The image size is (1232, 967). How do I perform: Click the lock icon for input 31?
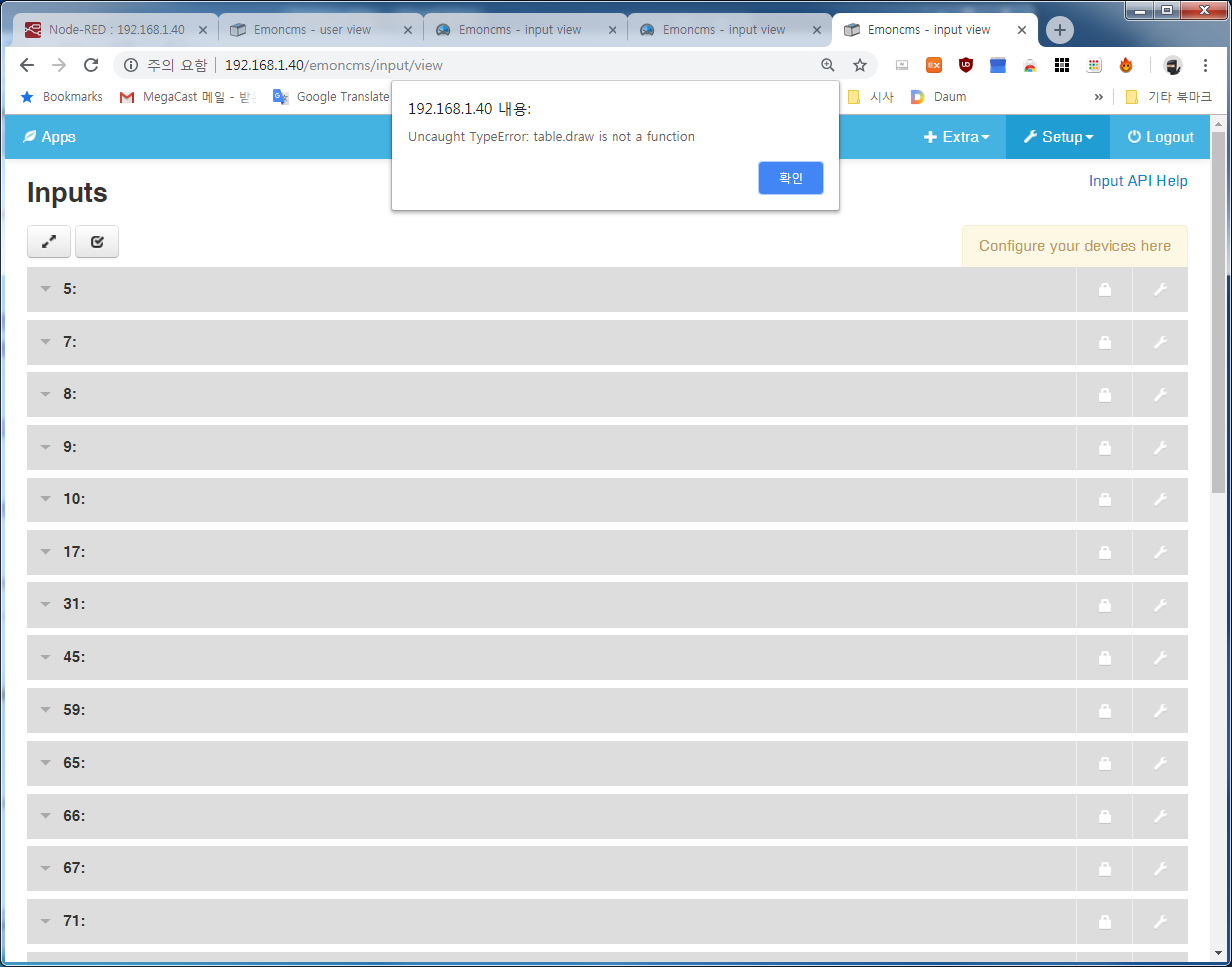(1104, 605)
